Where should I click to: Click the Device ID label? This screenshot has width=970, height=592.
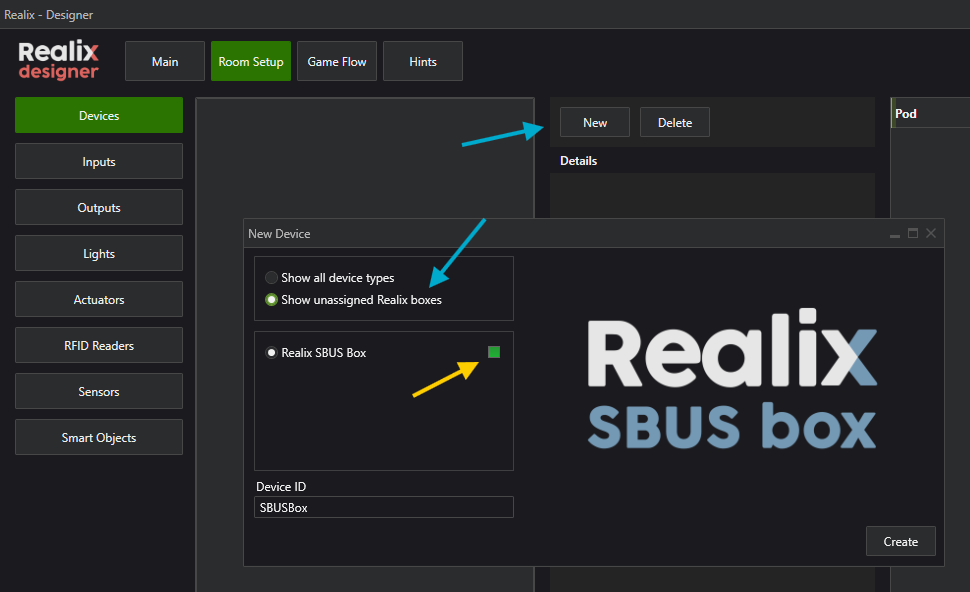click(281, 487)
